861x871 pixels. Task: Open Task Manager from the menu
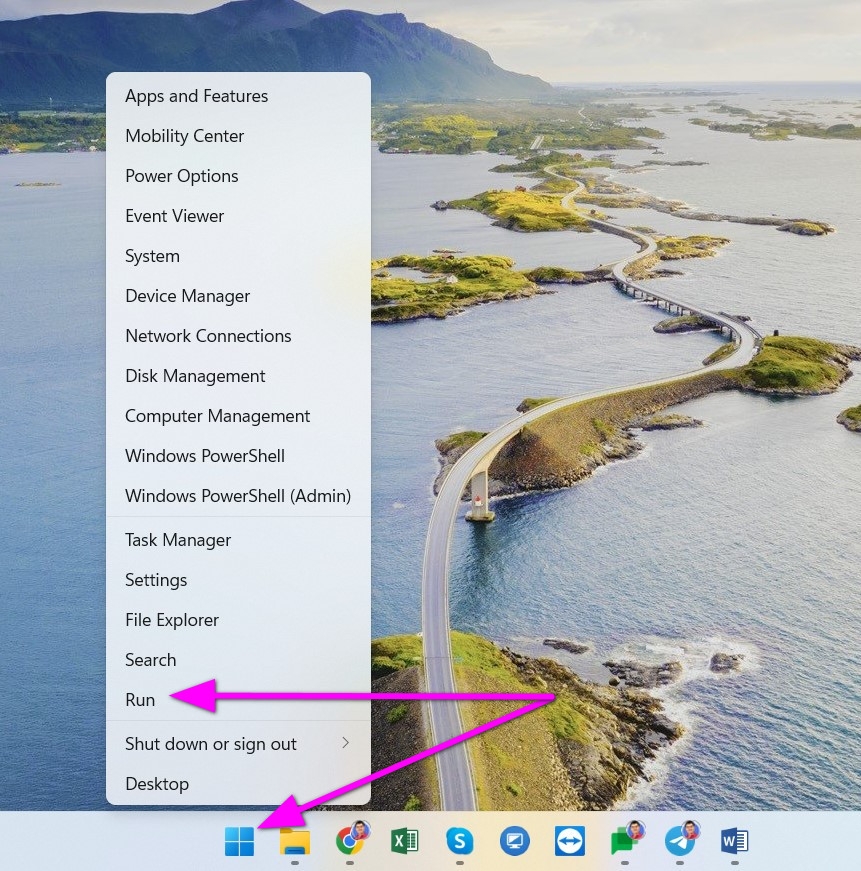[x=178, y=540]
